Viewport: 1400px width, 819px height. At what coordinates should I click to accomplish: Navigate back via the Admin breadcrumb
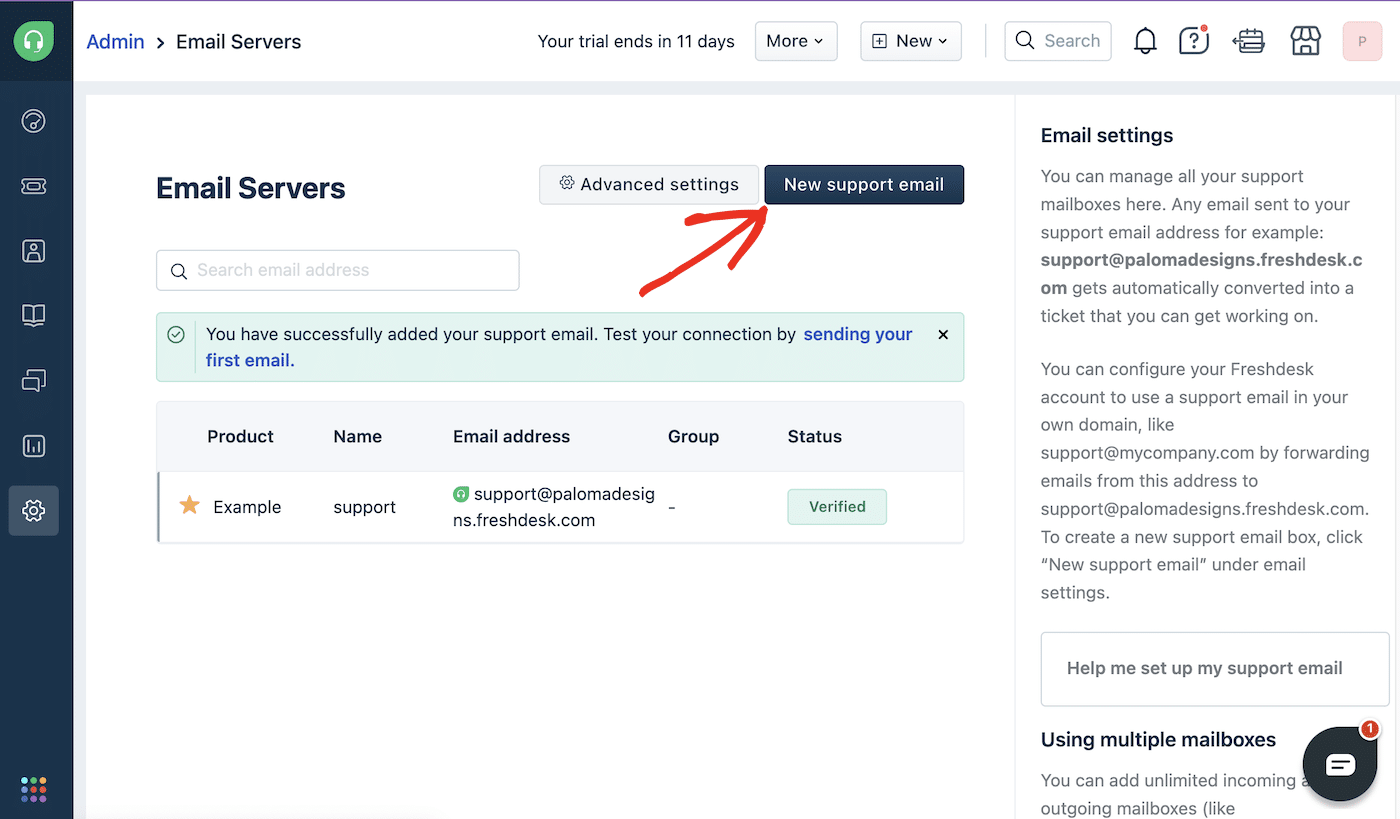coord(115,41)
